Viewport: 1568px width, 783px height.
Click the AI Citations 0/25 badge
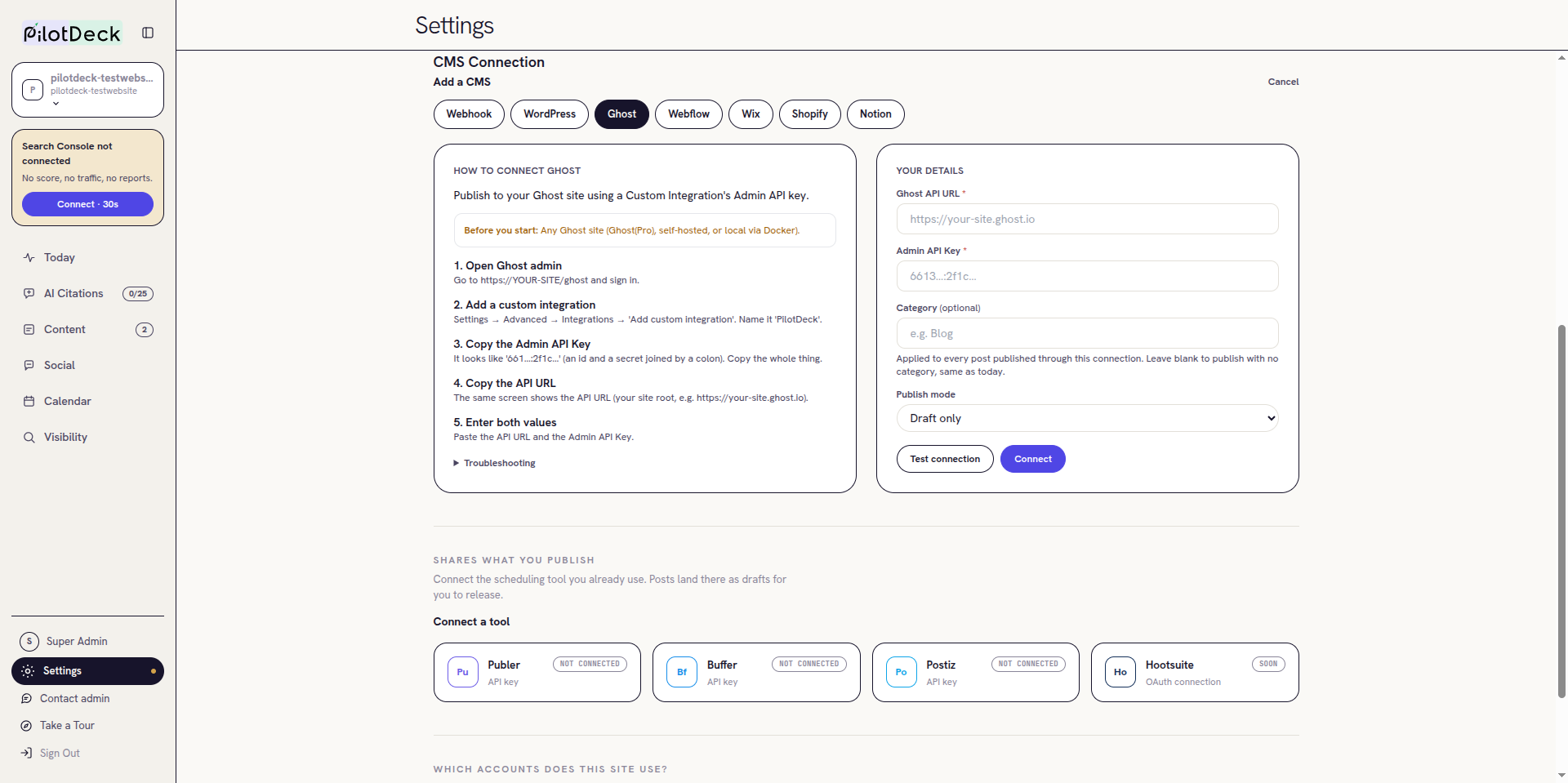point(138,294)
